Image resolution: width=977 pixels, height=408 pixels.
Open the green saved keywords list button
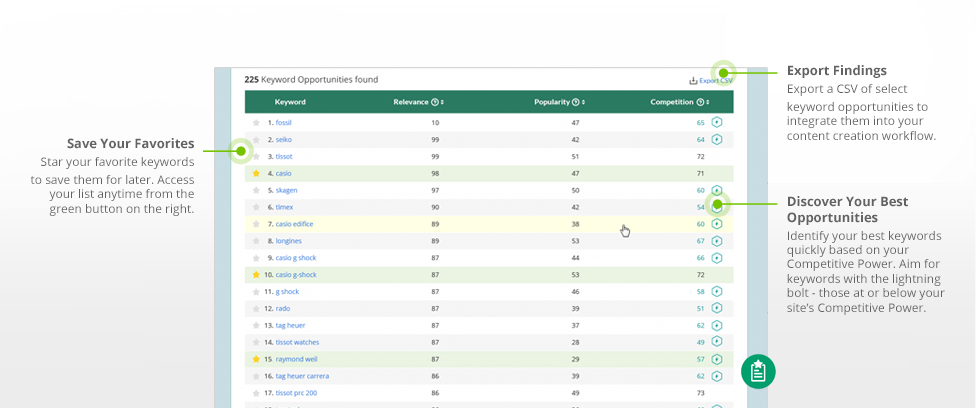(758, 372)
